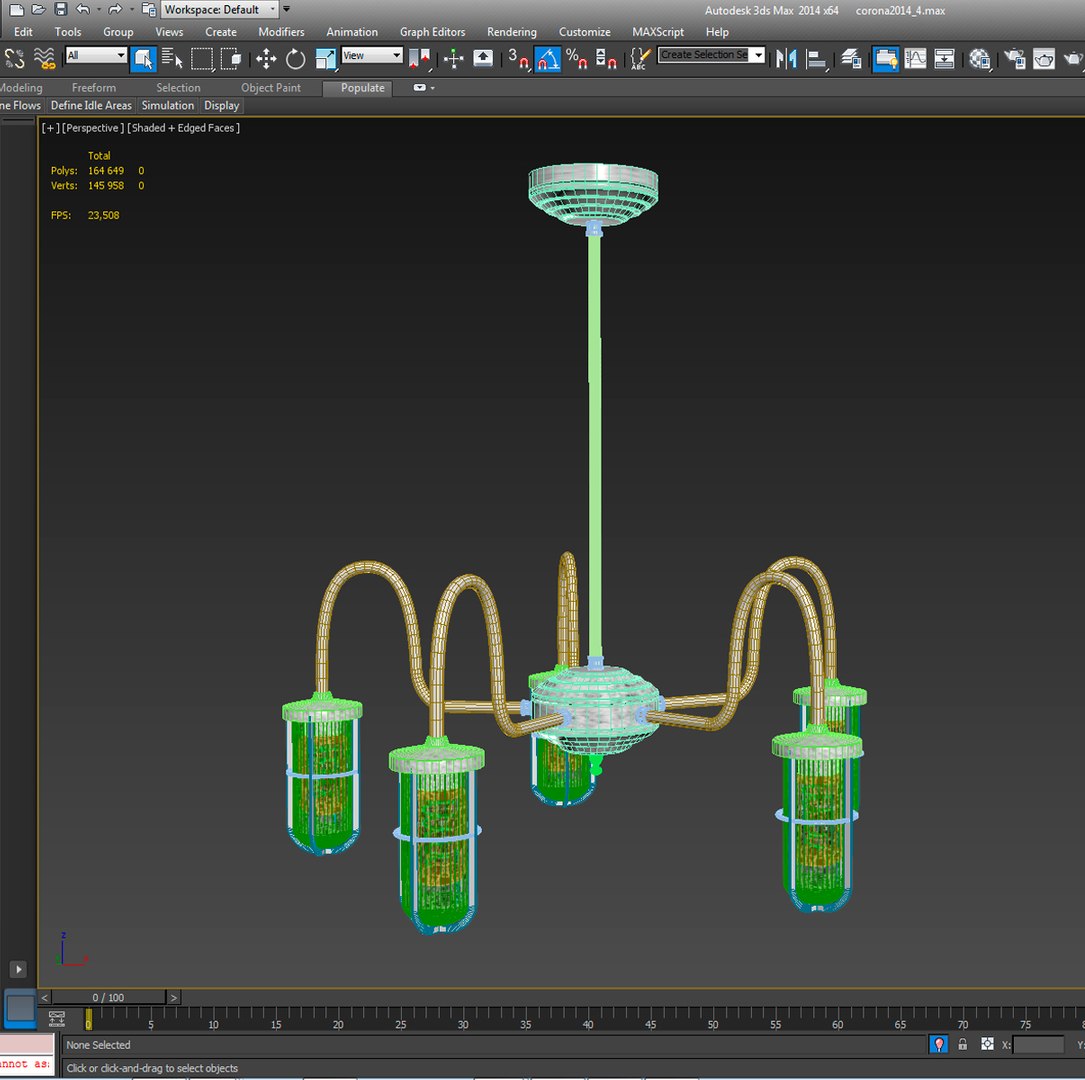
Task: Choose the Rectangular Selection Region tool
Action: (202, 59)
